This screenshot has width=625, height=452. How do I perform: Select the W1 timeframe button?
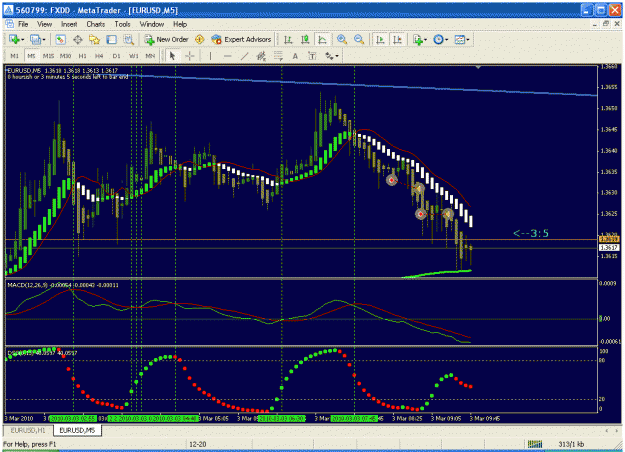pyautogui.click(x=134, y=56)
